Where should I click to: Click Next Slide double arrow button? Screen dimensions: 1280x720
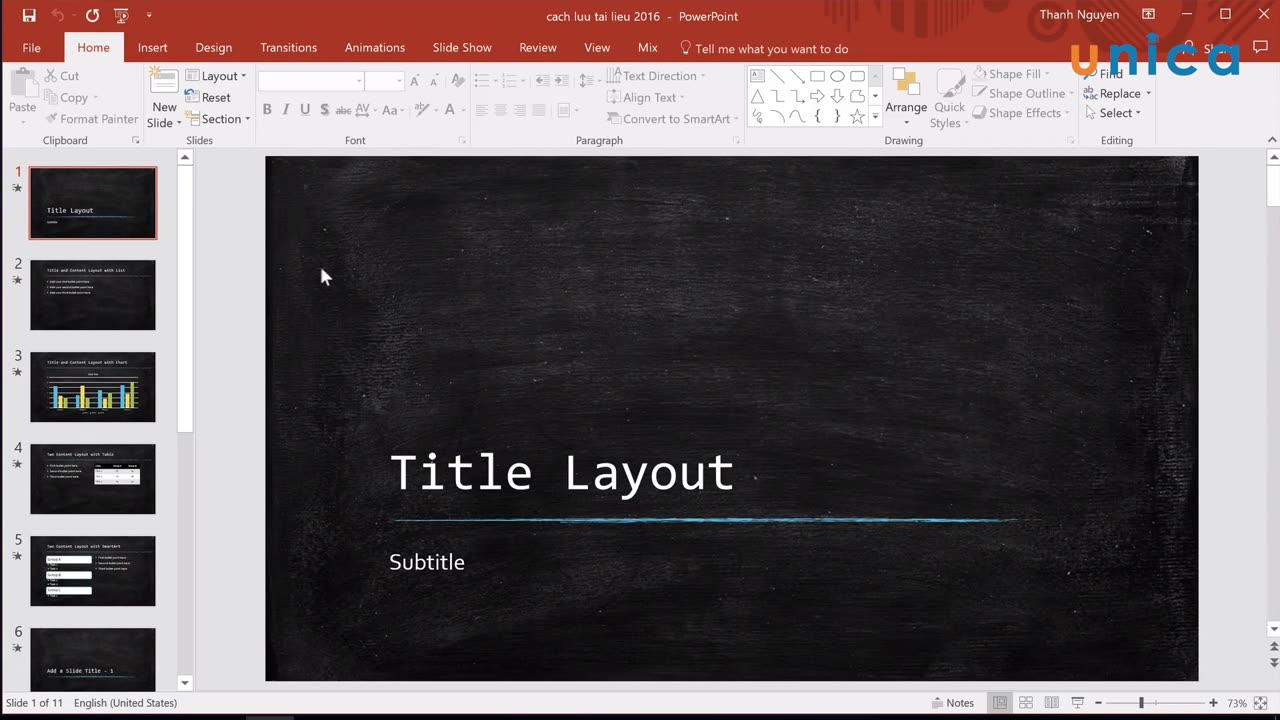(1273, 662)
